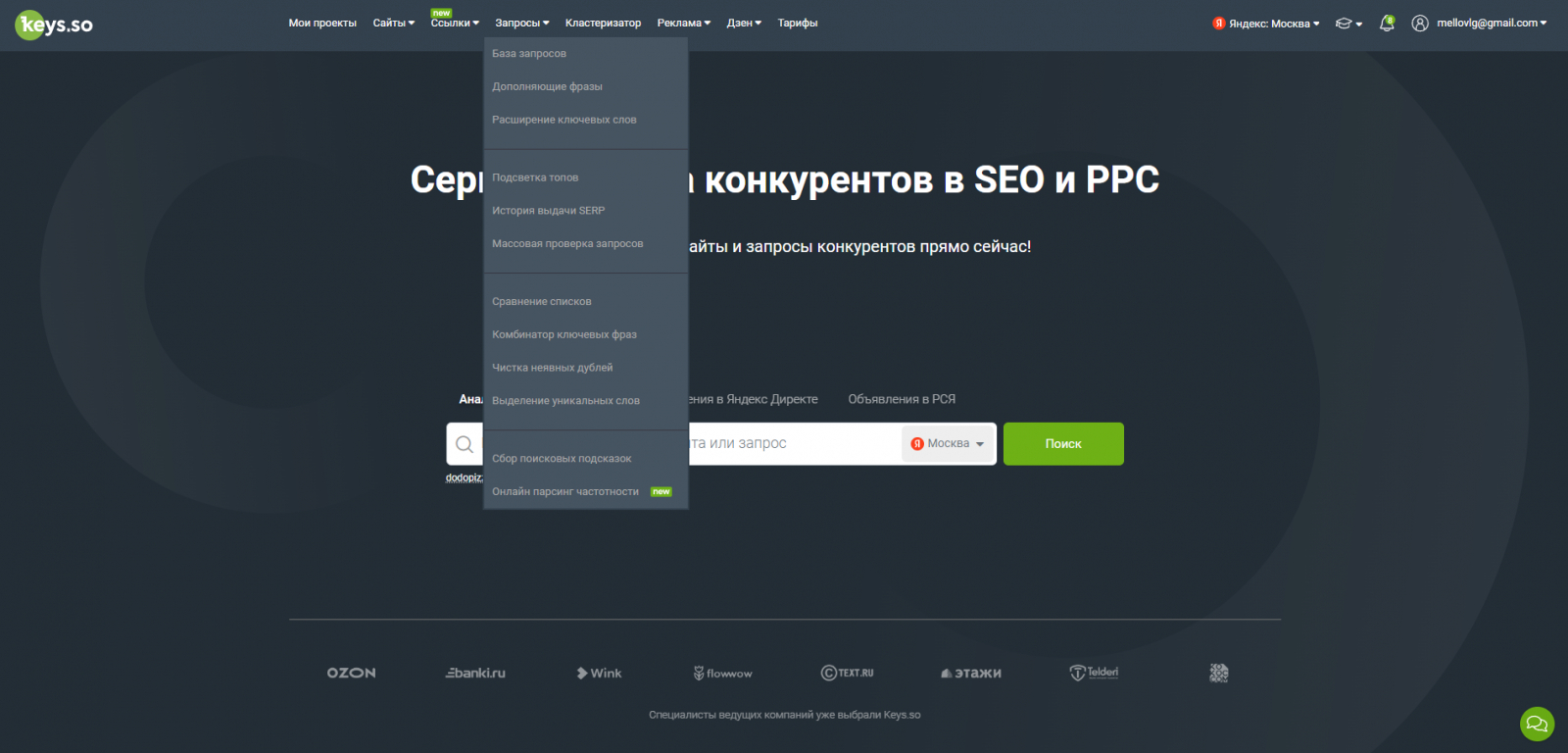
Task: Click the banki.ru logo
Action: point(475,673)
